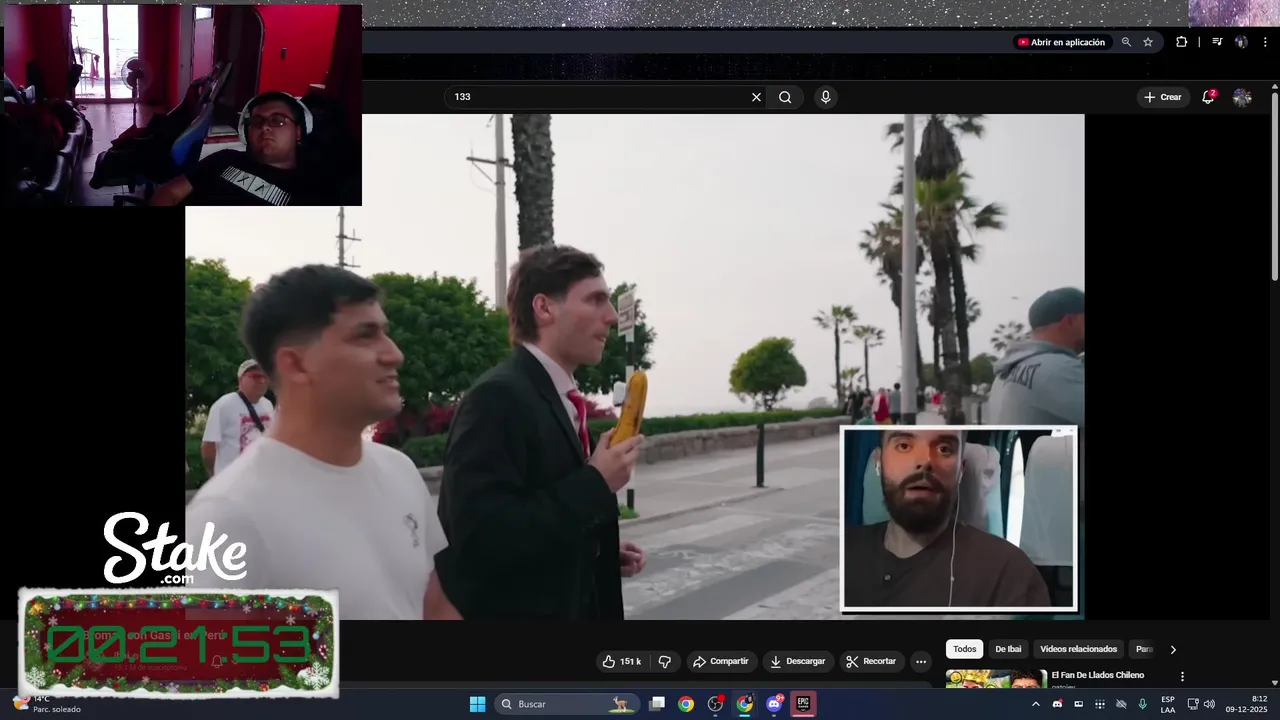This screenshot has height=720, width=1280.
Task: Open browser zoom indicator icon
Action: [1126, 42]
